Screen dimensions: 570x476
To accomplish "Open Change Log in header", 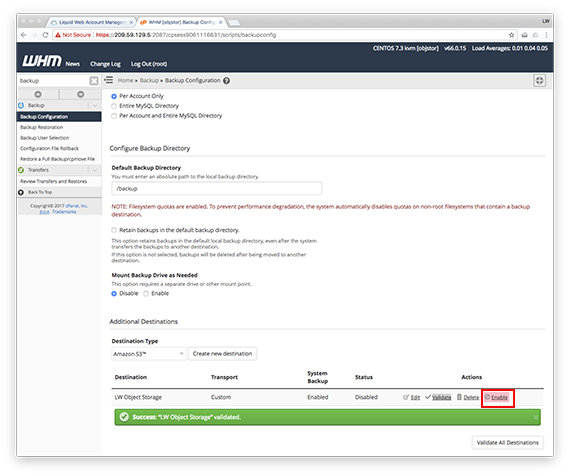I will click(105, 64).
